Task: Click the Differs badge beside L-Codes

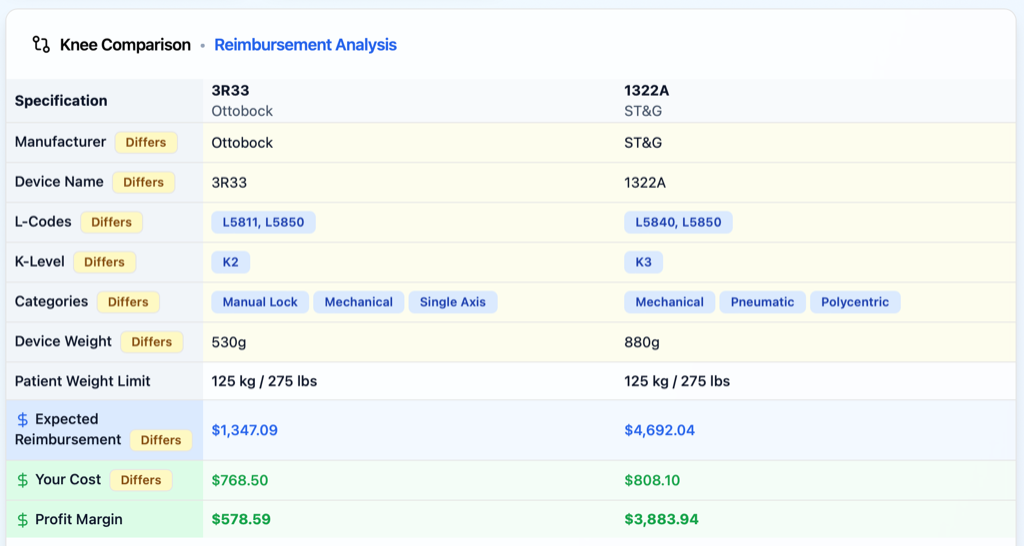Action: (x=112, y=222)
